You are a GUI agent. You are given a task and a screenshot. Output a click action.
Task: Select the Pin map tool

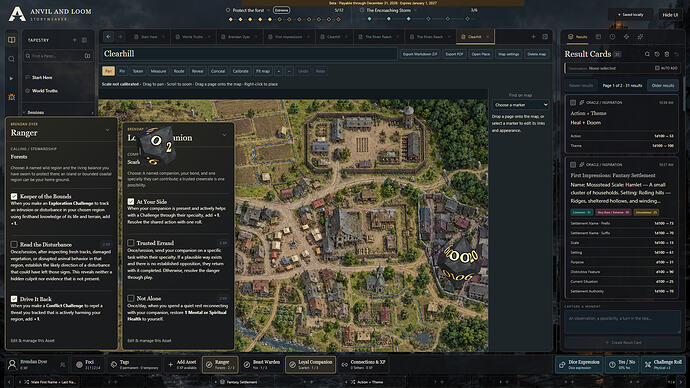click(122, 71)
